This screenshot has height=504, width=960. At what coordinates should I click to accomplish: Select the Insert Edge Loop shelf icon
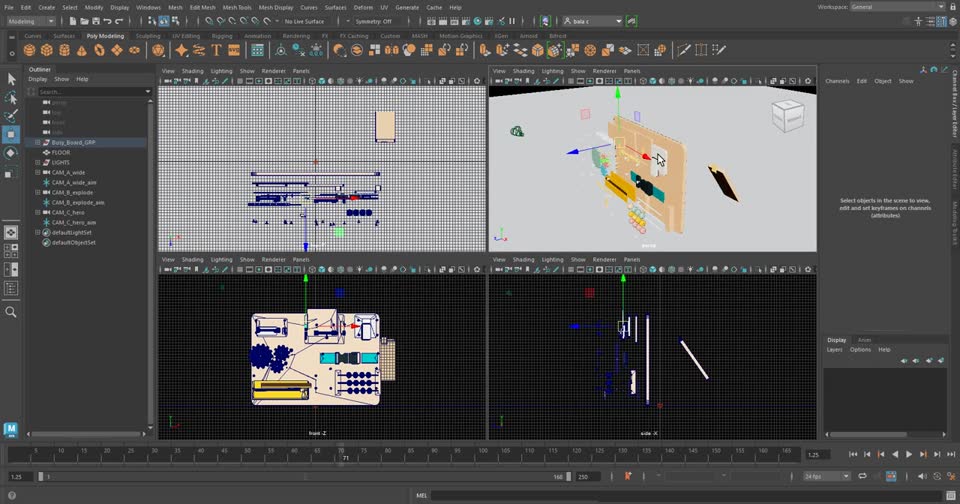(701, 50)
